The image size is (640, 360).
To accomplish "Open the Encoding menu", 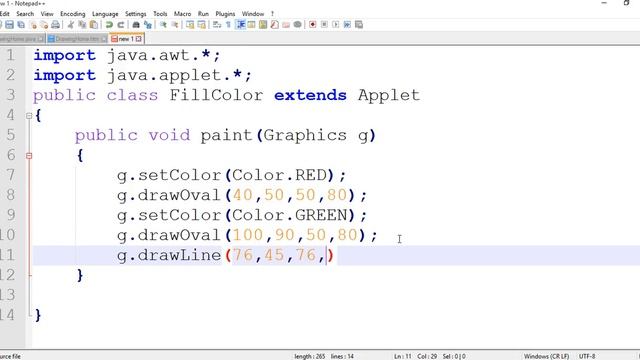I will tap(73, 14).
